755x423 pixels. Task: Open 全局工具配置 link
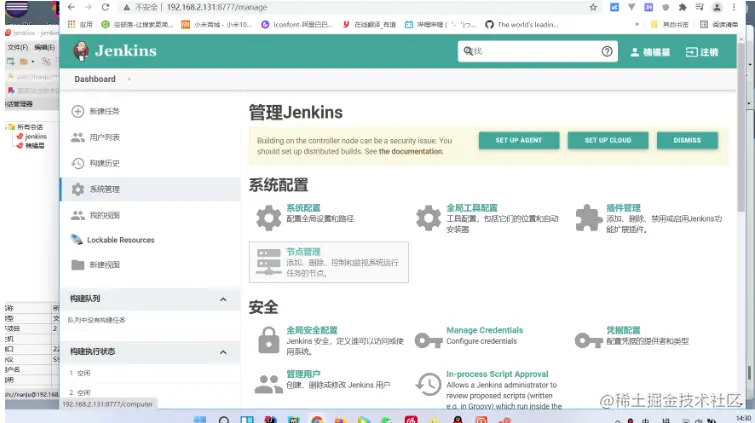point(471,208)
